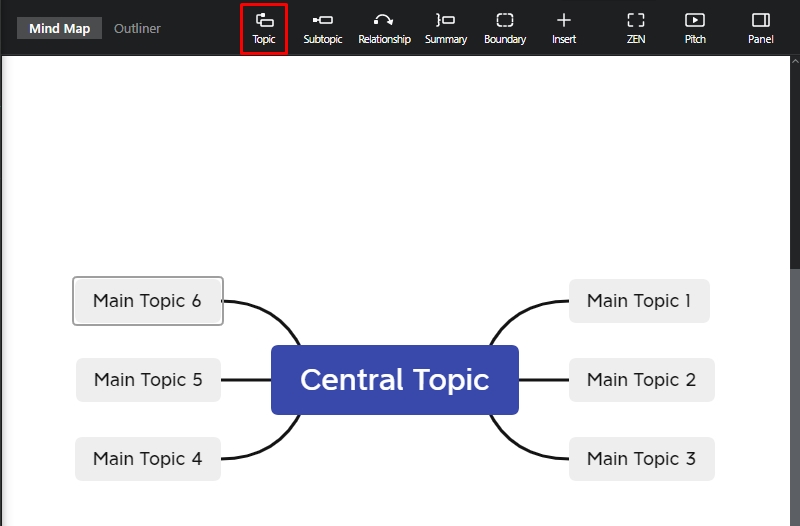Toggle the Panel sidebar
The image size is (800, 526).
coord(761,29)
